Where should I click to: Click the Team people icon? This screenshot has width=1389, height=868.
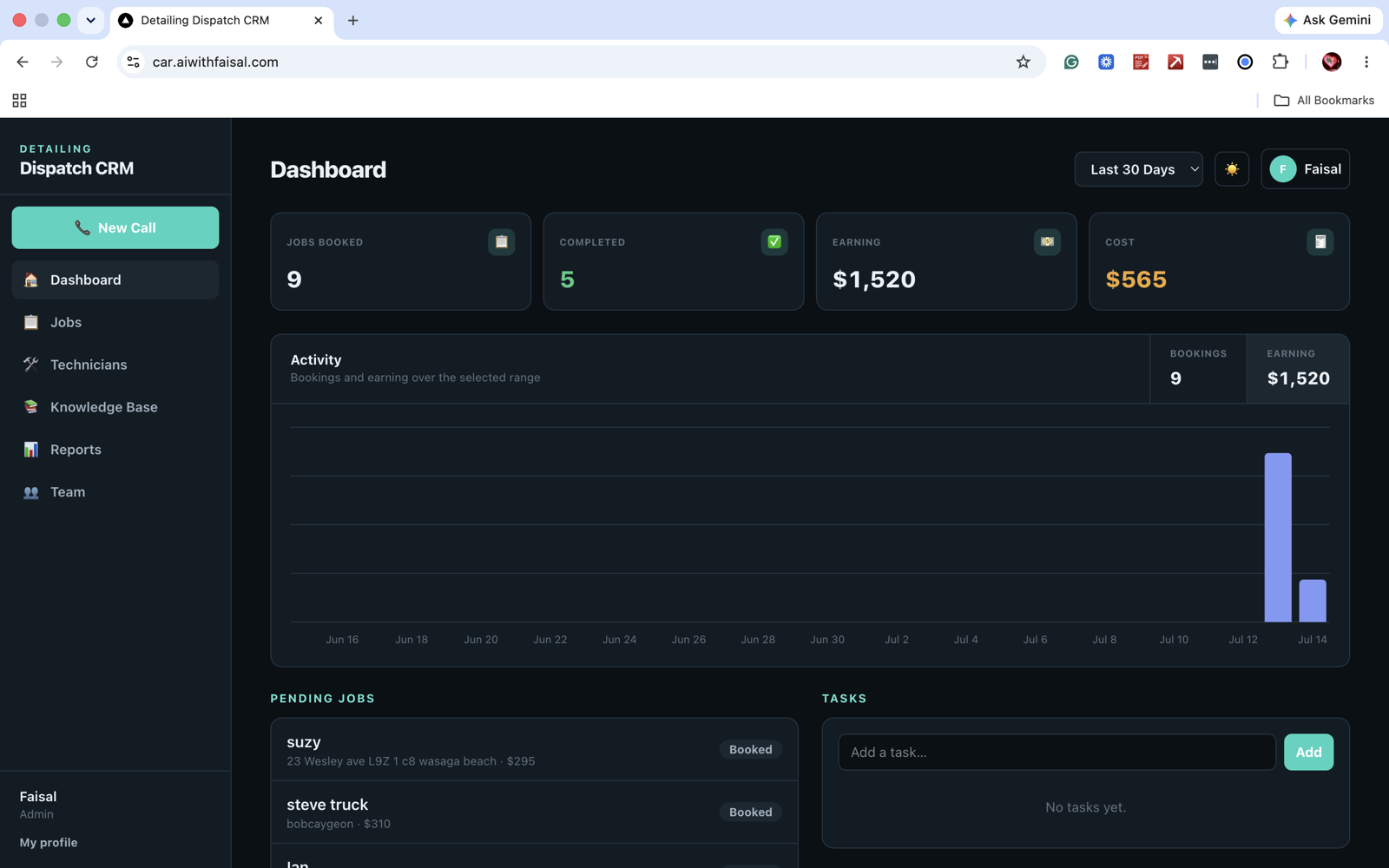31,492
